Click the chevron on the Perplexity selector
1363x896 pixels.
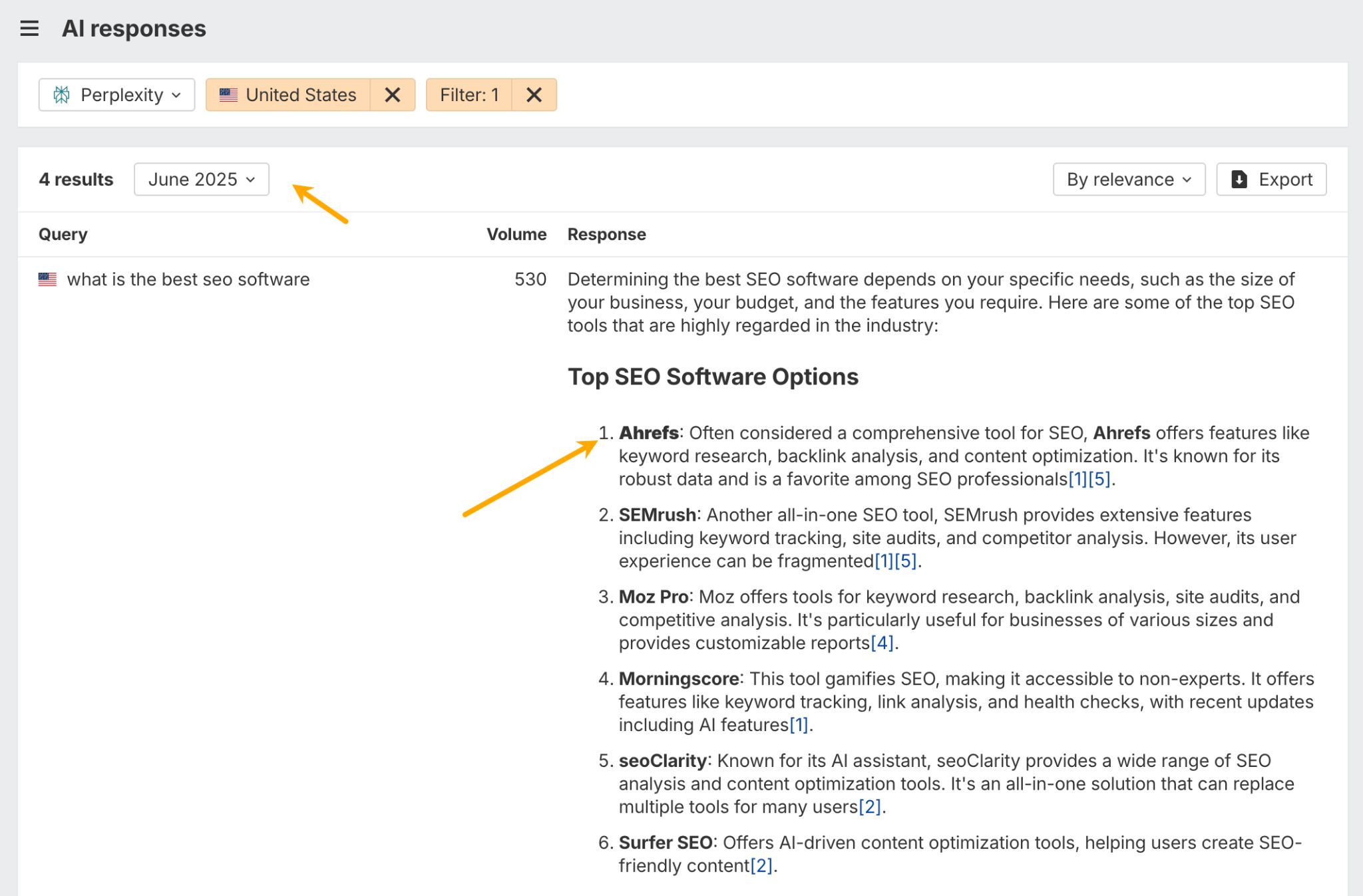click(x=176, y=94)
